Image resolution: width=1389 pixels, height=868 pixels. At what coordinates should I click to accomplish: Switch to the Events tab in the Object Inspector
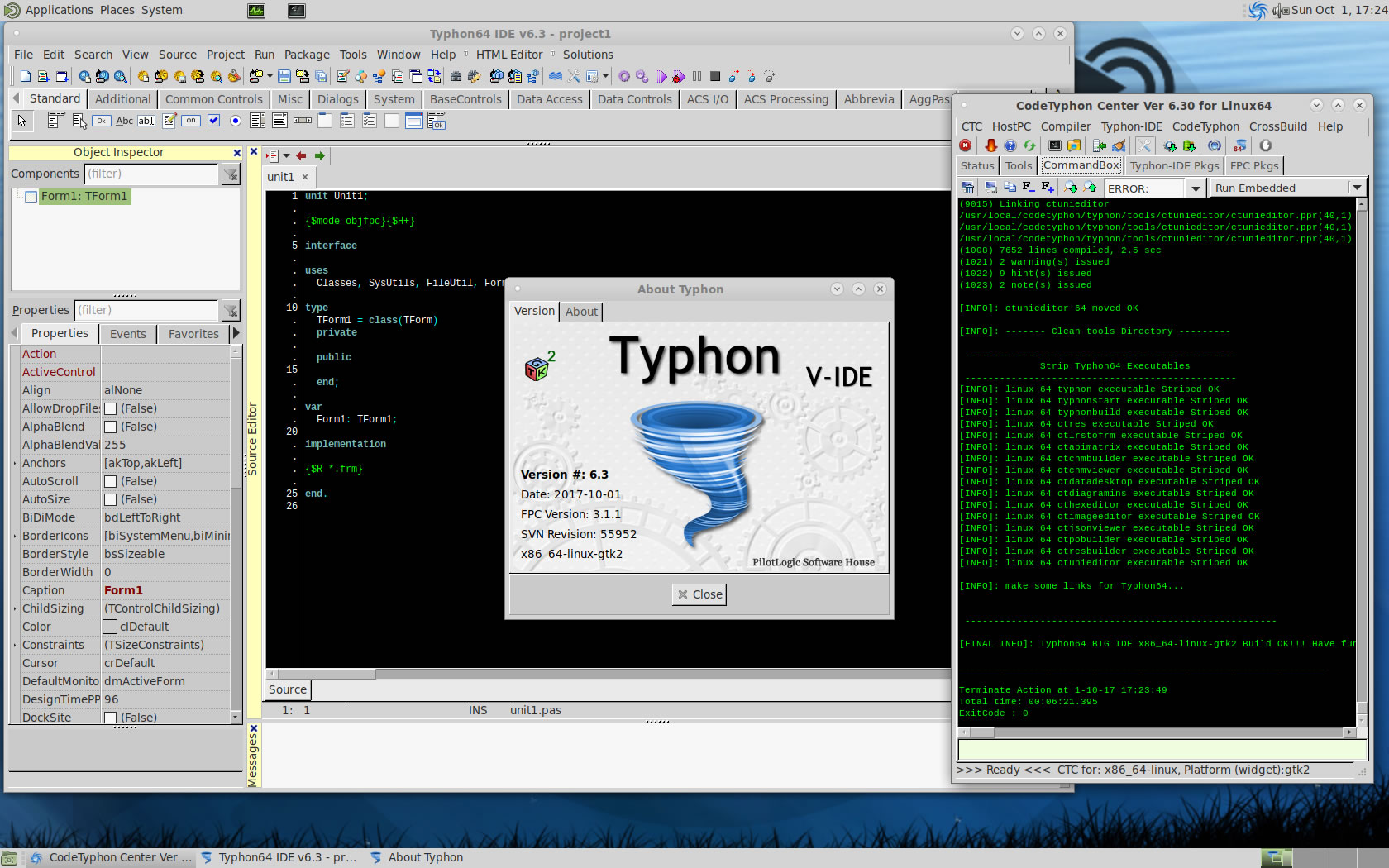[128, 334]
